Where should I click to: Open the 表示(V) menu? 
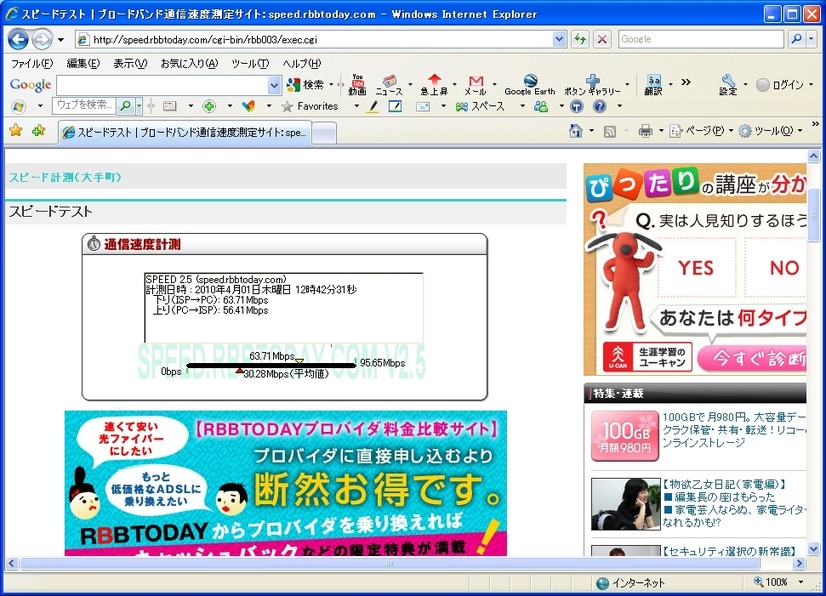(x=130, y=64)
